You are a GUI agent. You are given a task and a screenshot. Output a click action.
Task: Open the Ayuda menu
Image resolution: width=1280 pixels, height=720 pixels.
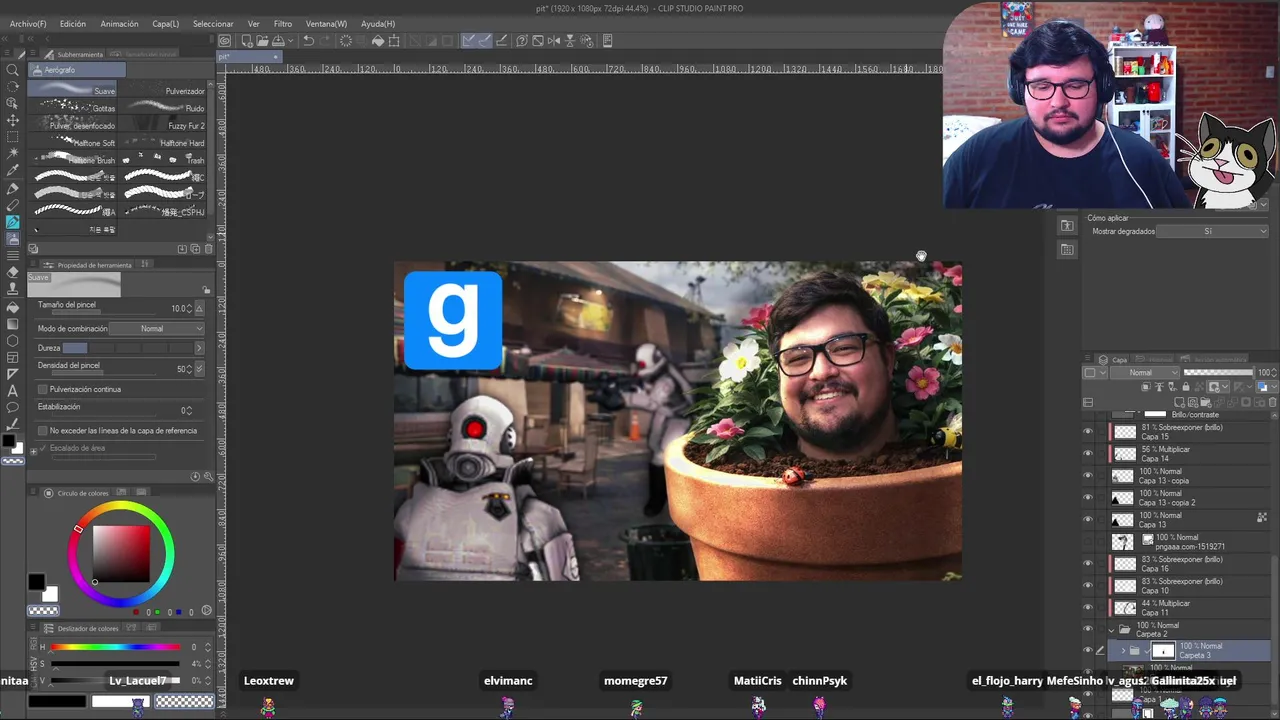click(378, 24)
